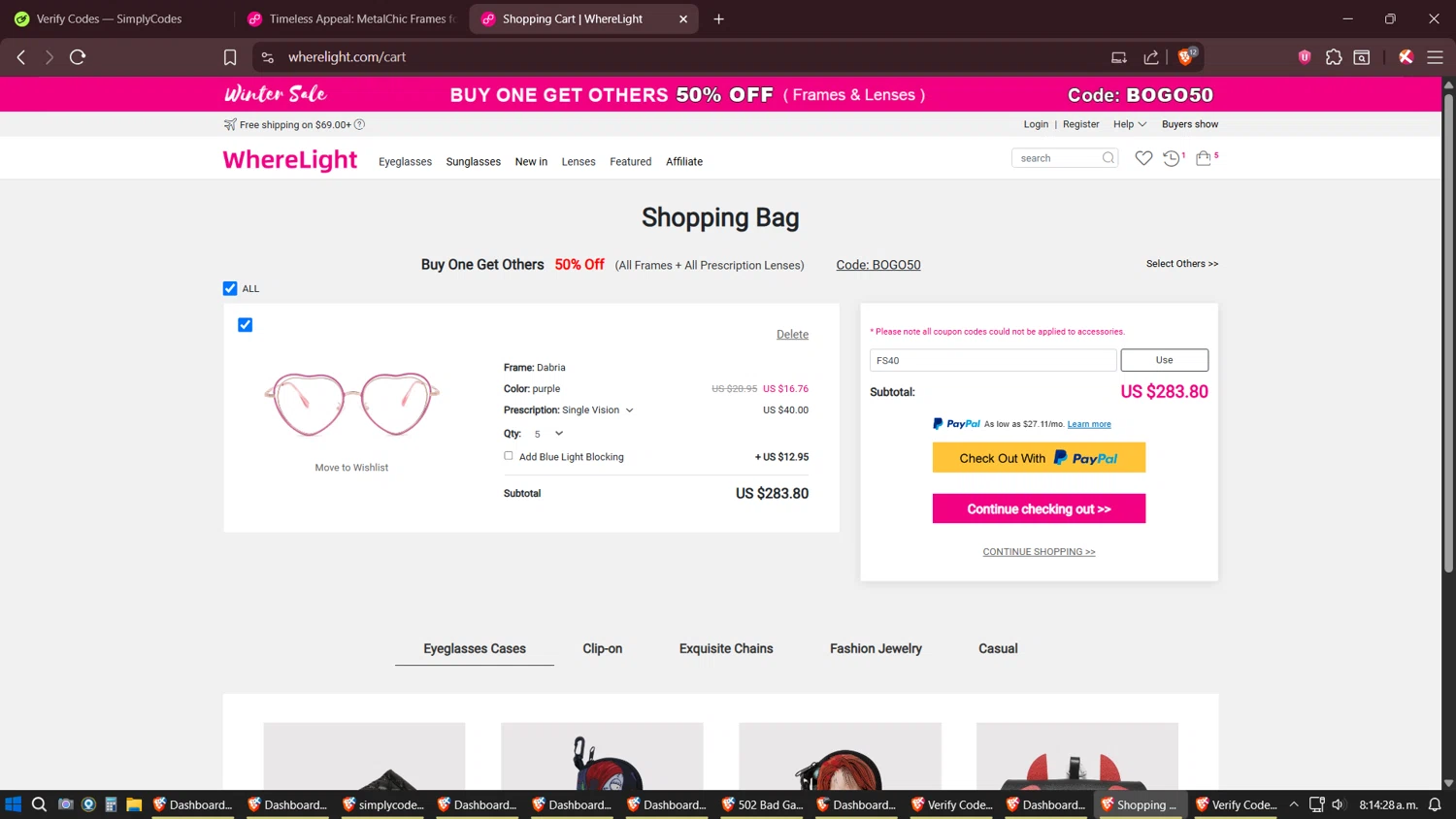Reload the page
Screen dimensions: 1456x819
(78, 57)
